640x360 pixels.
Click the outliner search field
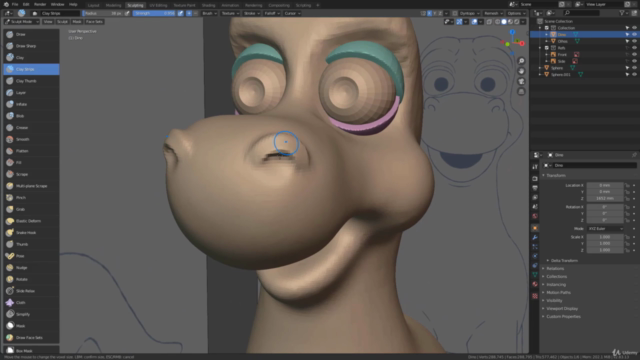click(582, 13)
